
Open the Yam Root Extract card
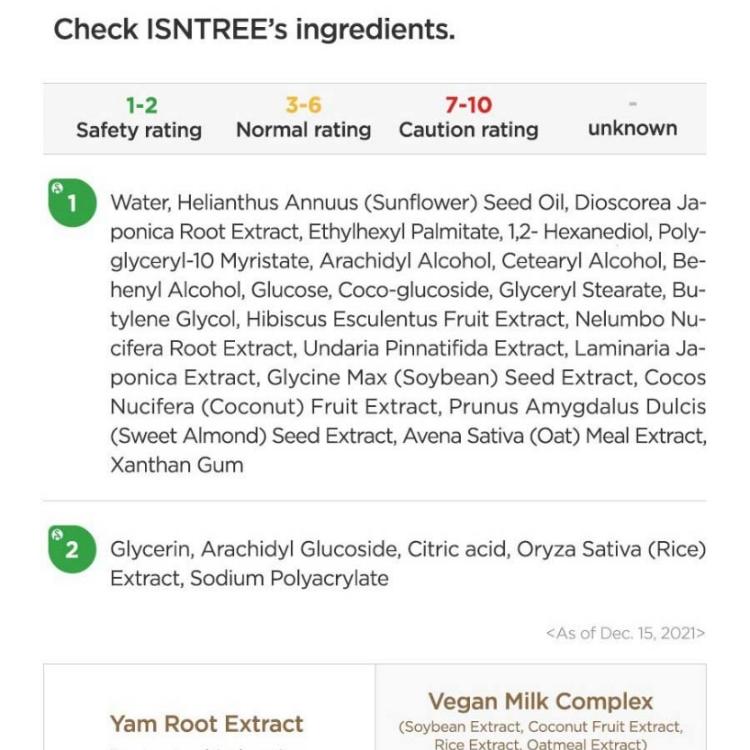click(x=210, y=706)
